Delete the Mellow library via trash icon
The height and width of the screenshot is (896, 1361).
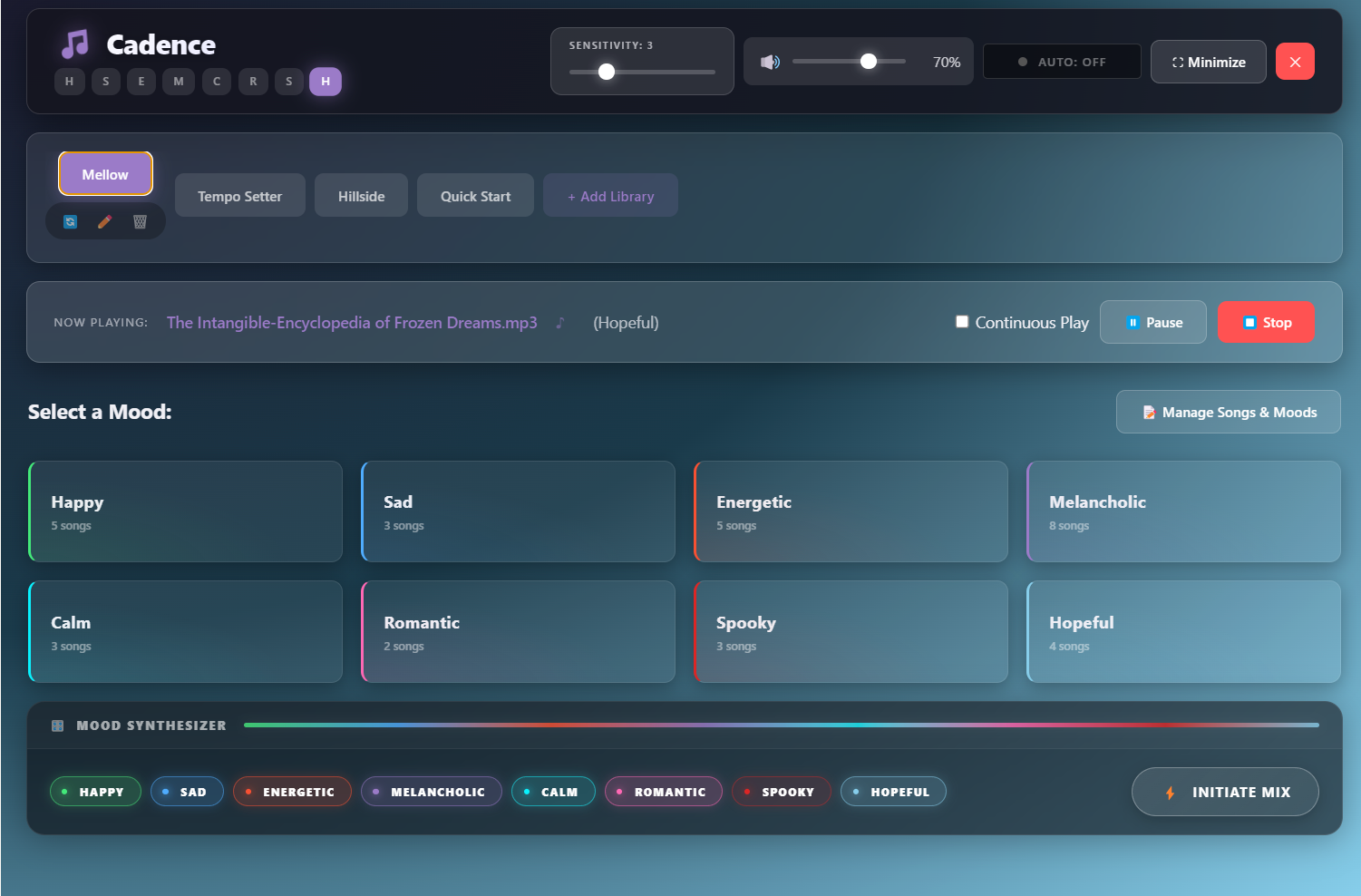tap(140, 221)
